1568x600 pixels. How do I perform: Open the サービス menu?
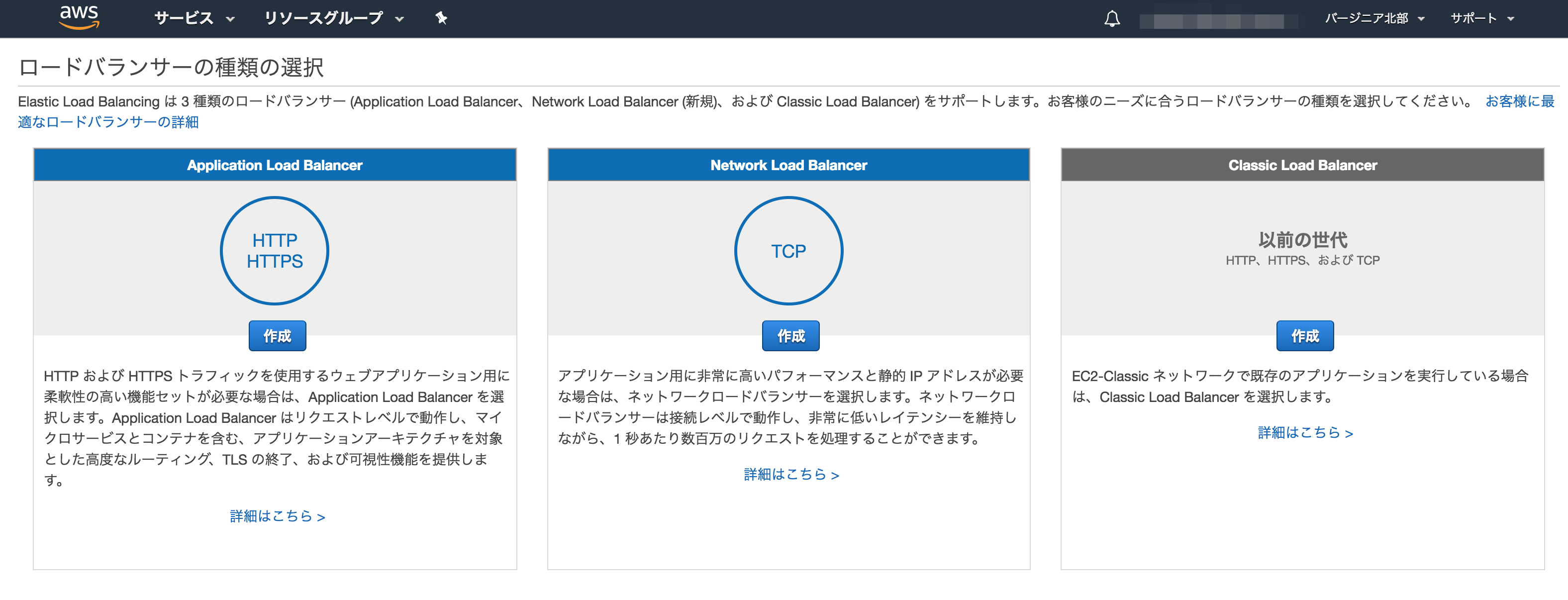(x=194, y=18)
